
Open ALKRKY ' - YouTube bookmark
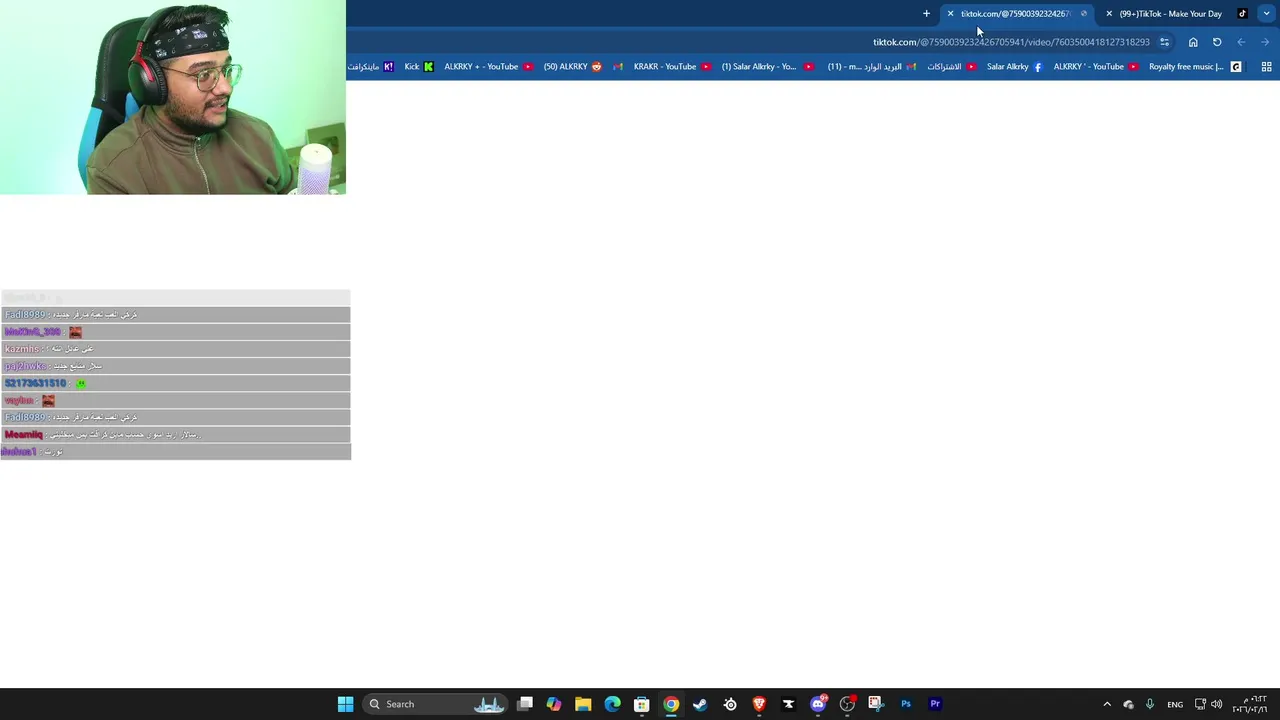[1095, 67]
